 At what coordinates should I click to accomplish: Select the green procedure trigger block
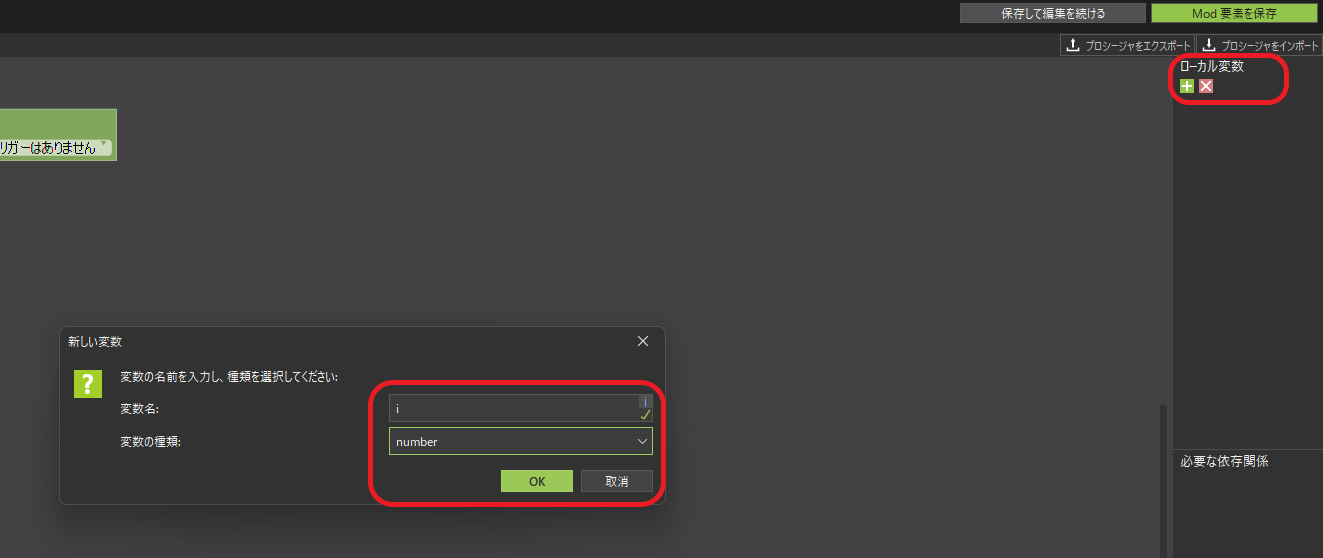click(58, 122)
